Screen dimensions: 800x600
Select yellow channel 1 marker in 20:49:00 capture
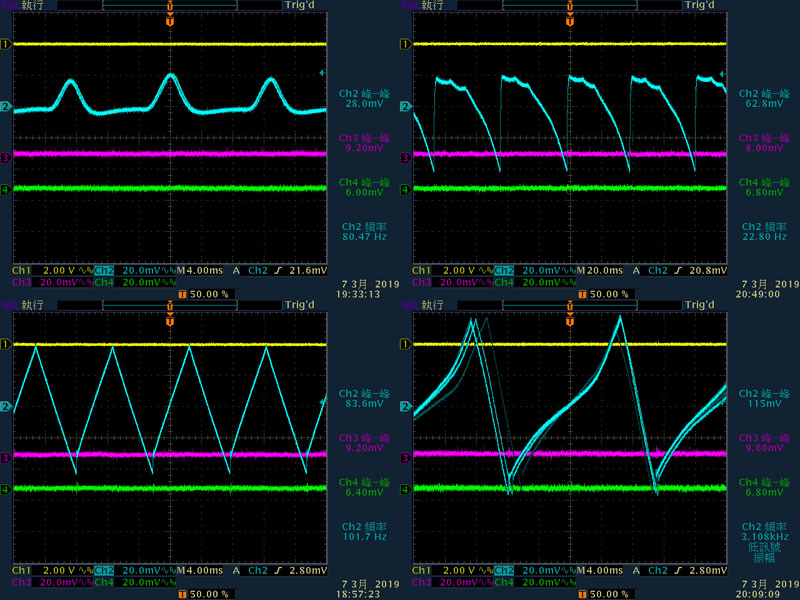pos(406,44)
